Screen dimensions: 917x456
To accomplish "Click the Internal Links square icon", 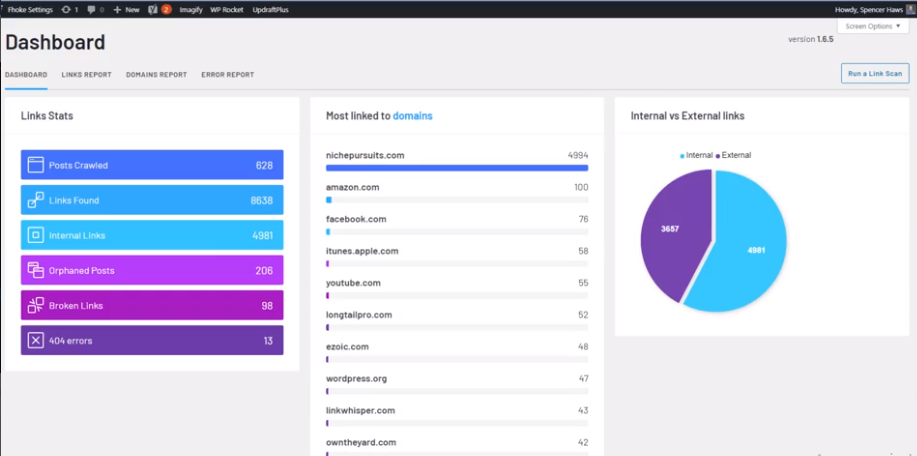I will point(36,235).
